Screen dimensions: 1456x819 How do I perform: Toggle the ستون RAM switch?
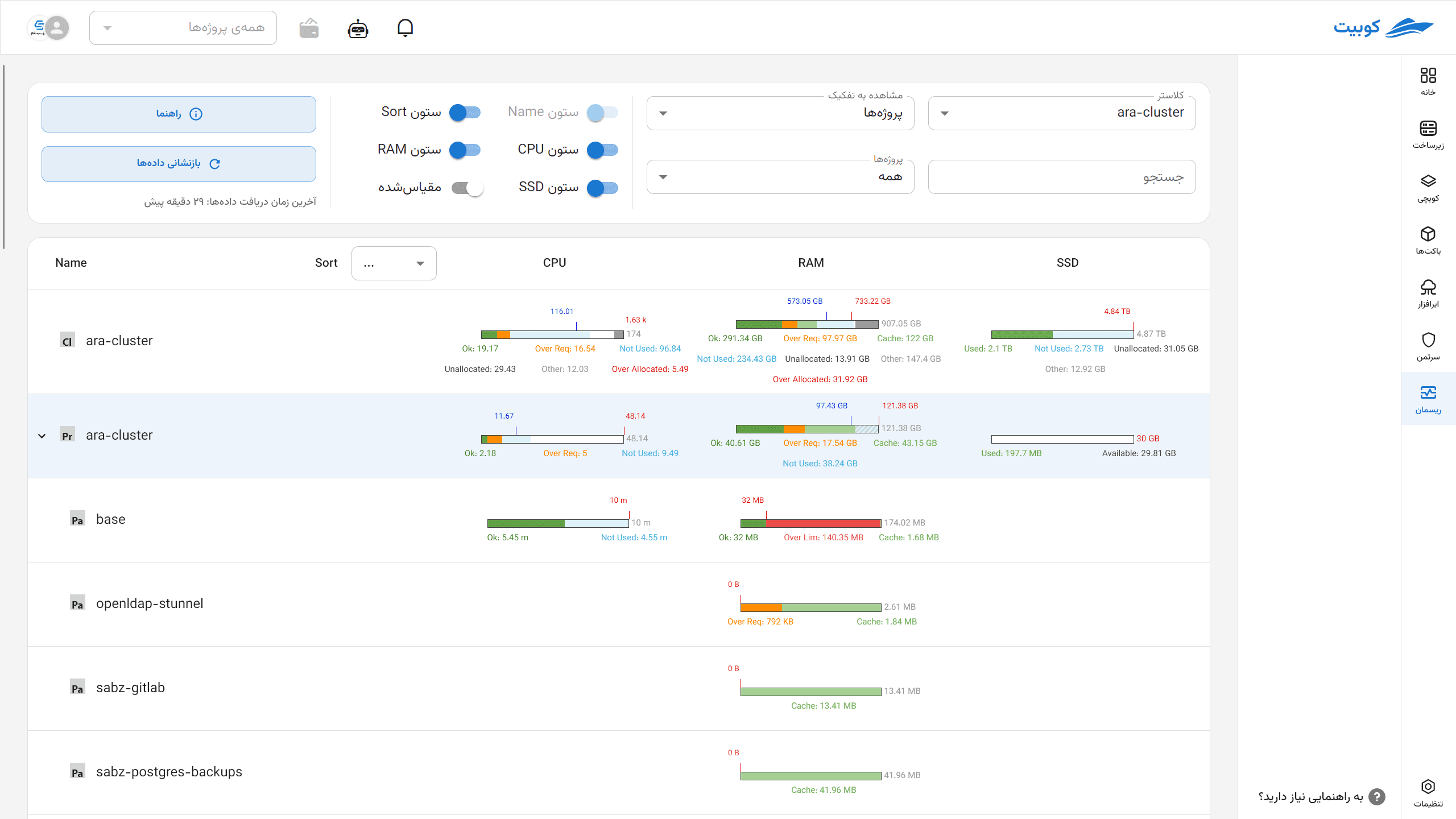[x=465, y=150]
